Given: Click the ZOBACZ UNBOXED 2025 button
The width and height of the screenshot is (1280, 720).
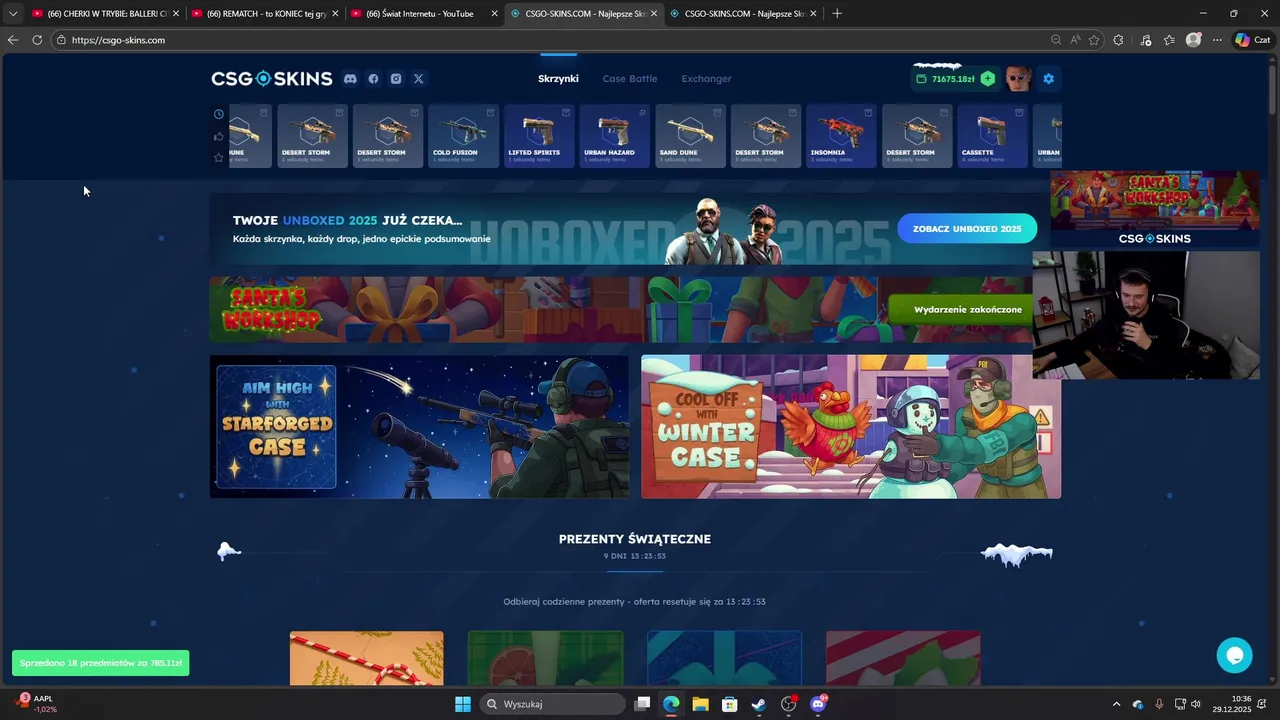Looking at the screenshot, I should (967, 229).
